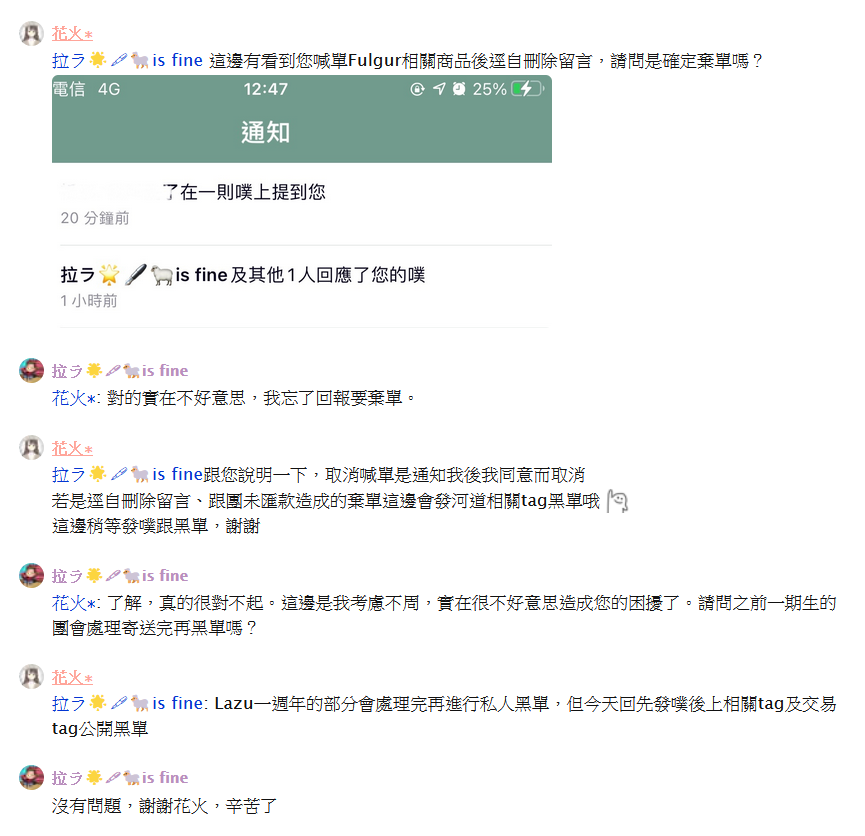Click the 拉ラ is fine mention before Lazu一週年
This screenshot has height=836, width=865.
point(127,704)
